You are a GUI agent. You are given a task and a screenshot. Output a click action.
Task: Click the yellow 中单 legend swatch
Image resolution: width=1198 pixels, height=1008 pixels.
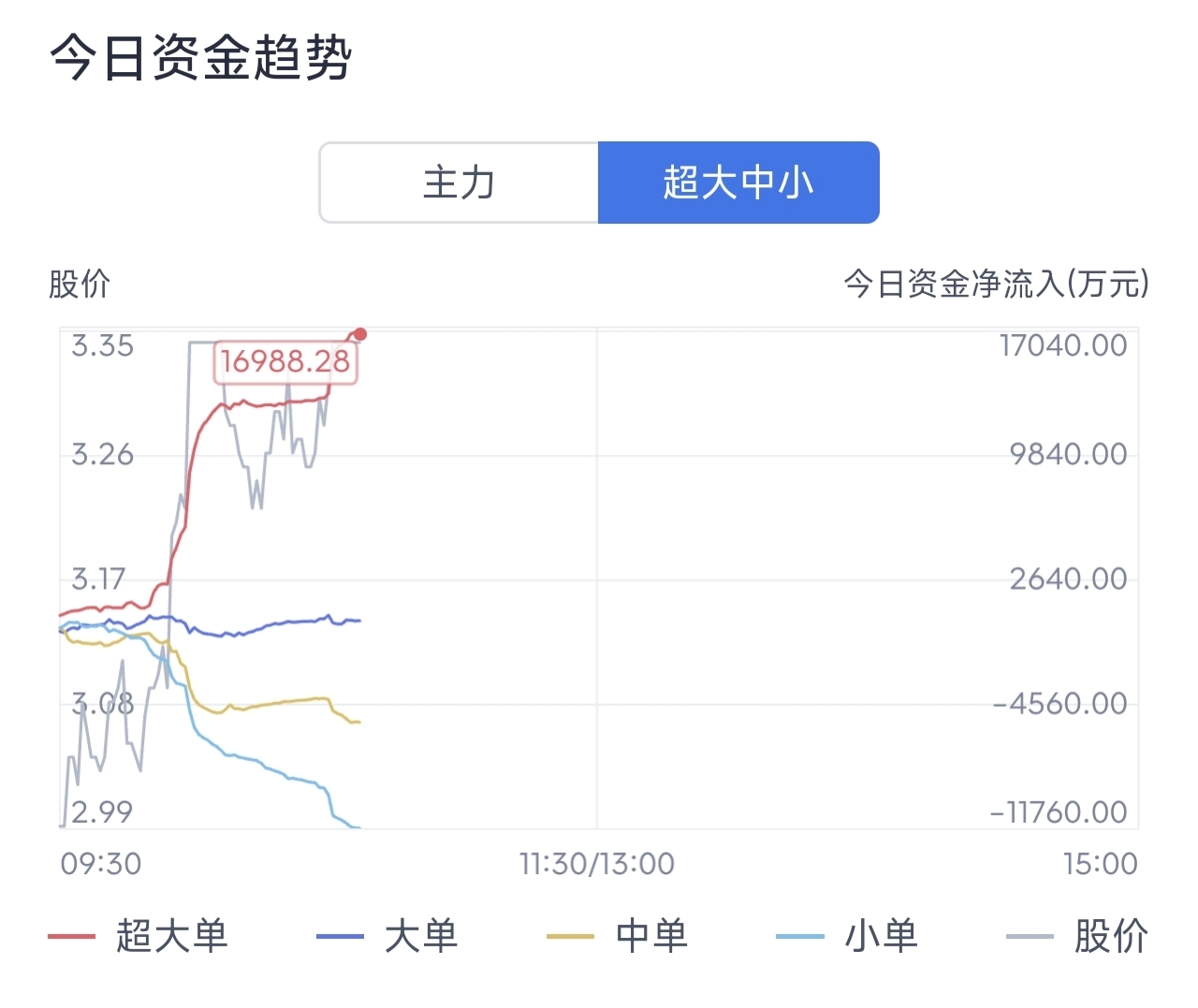click(570, 936)
